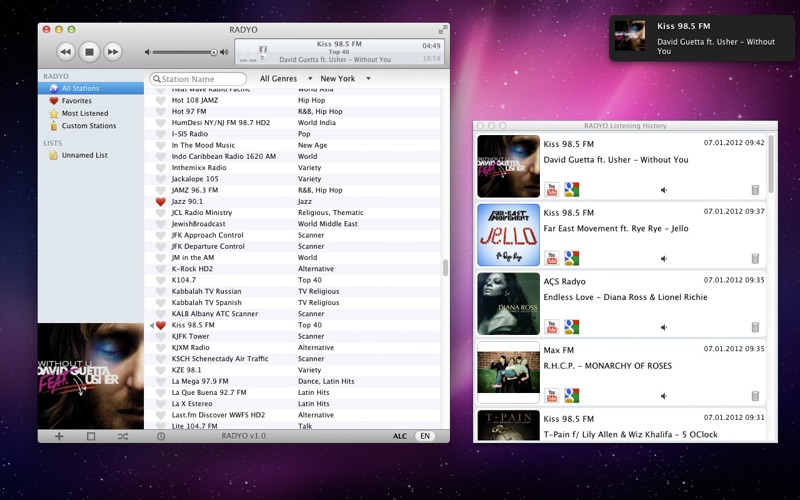Search YouTube for Far East Movement entry
800x500 pixels.
[552, 258]
